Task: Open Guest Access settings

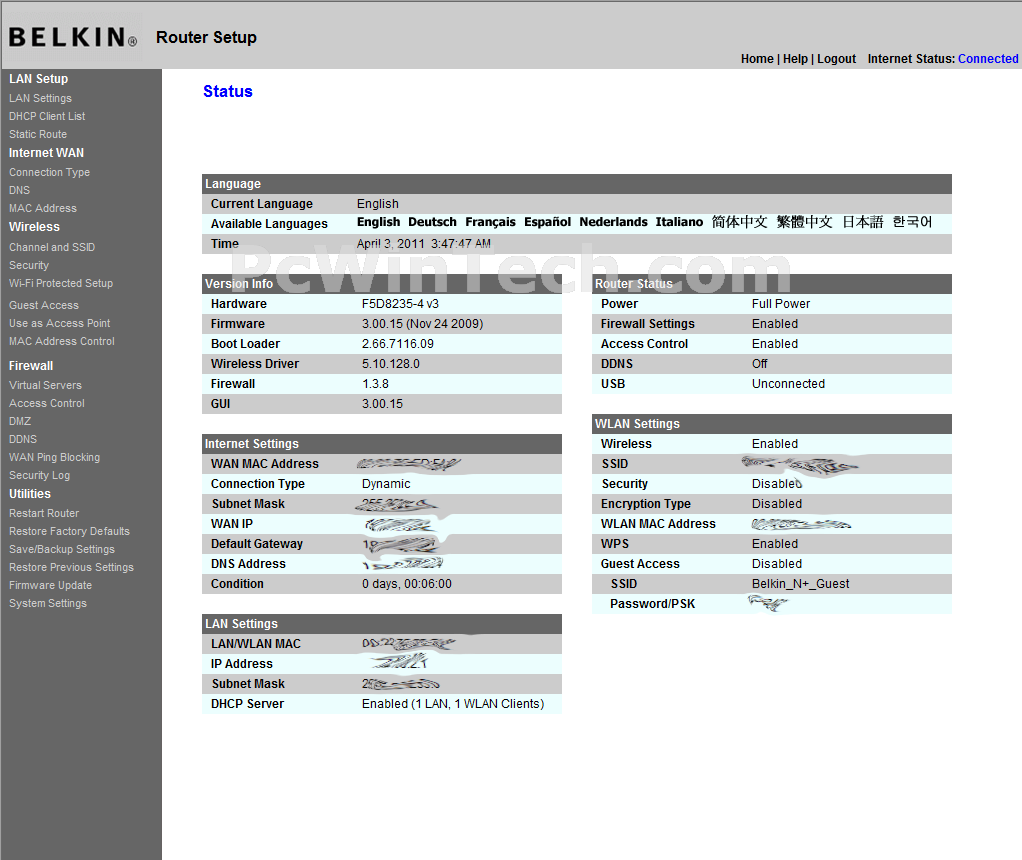Action: pyautogui.click(x=44, y=305)
